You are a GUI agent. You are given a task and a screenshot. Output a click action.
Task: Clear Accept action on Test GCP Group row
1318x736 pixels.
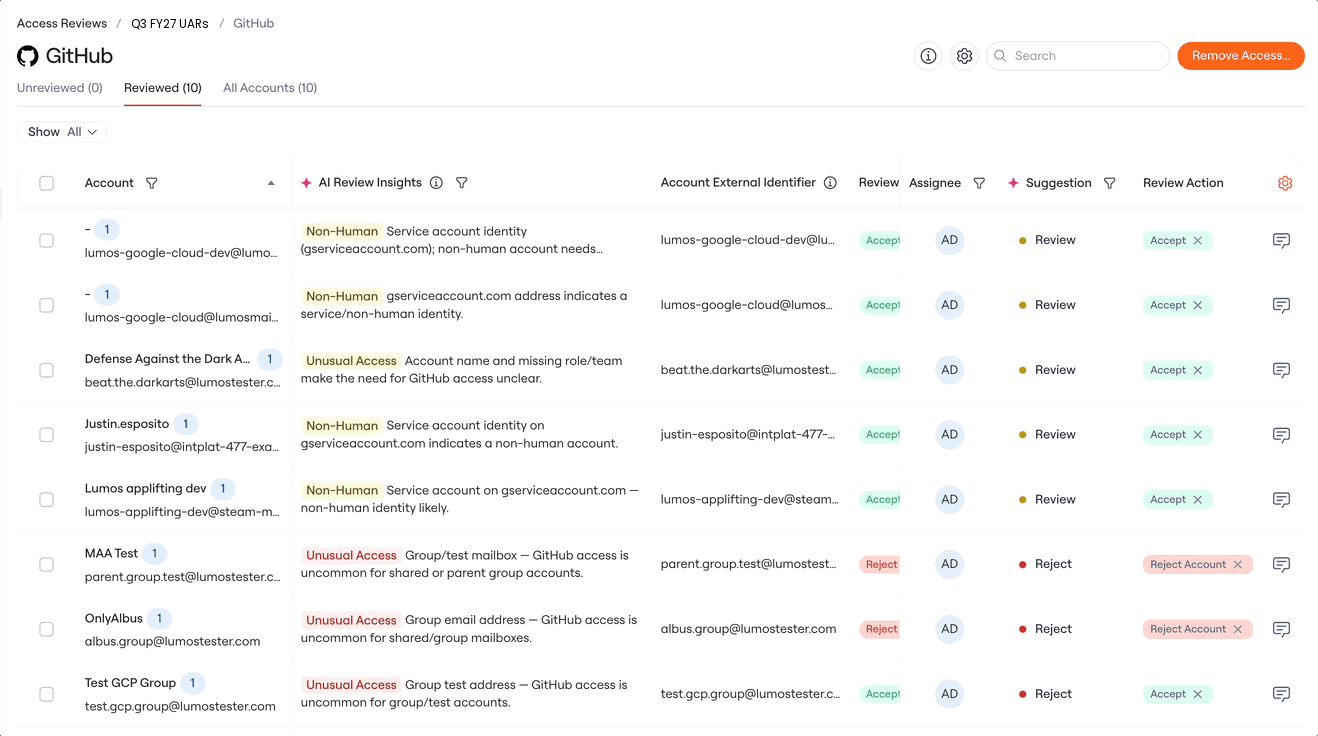click(x=1198, y=694)
